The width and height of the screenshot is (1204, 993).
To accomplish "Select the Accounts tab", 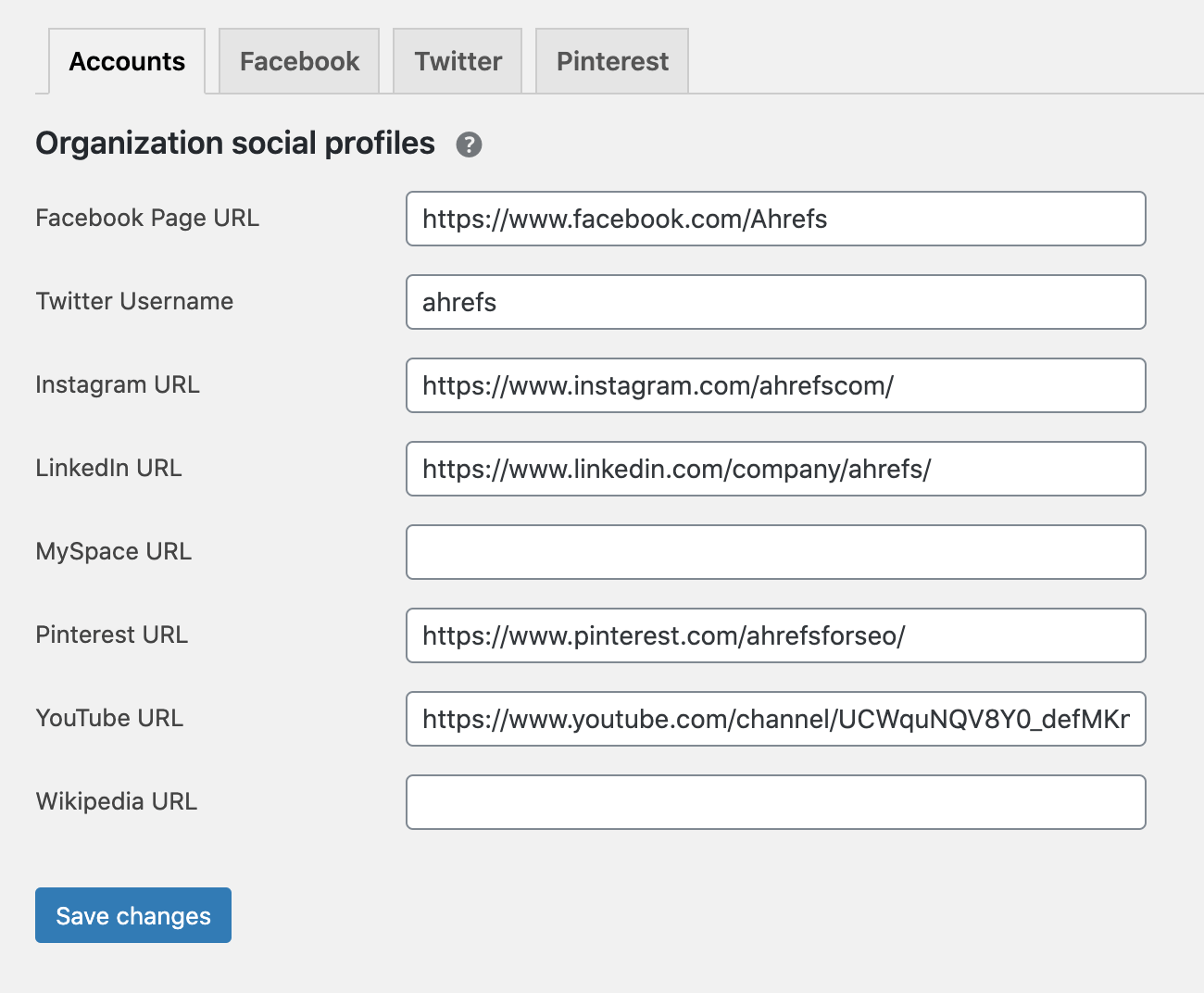I will click(x=126, y=60).
